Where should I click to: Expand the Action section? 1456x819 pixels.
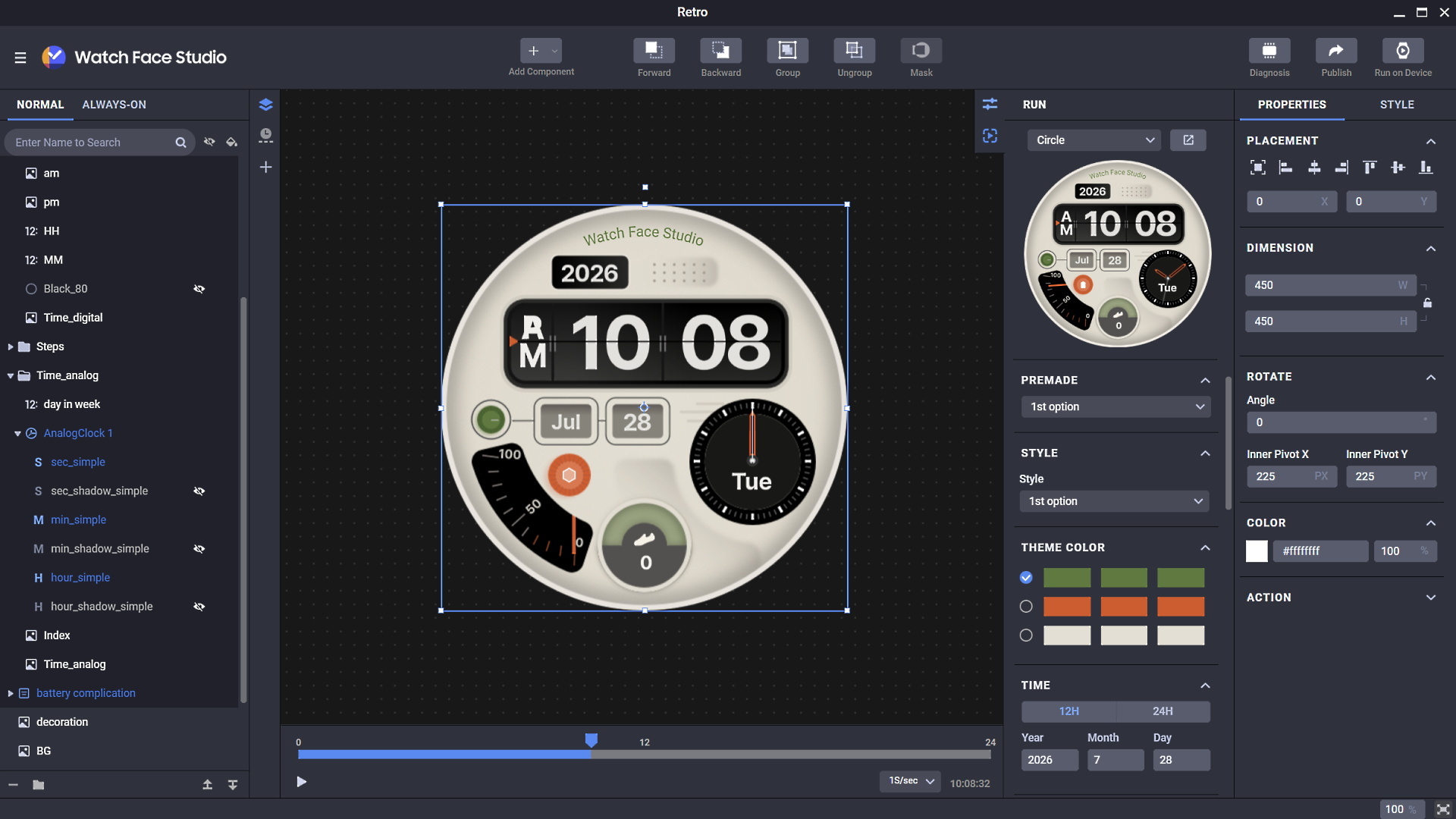tap(1431, 598)
